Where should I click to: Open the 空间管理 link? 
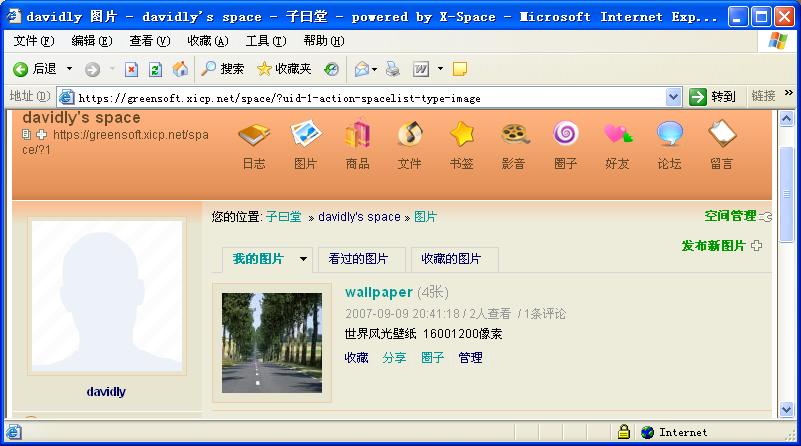coord(731,216)
